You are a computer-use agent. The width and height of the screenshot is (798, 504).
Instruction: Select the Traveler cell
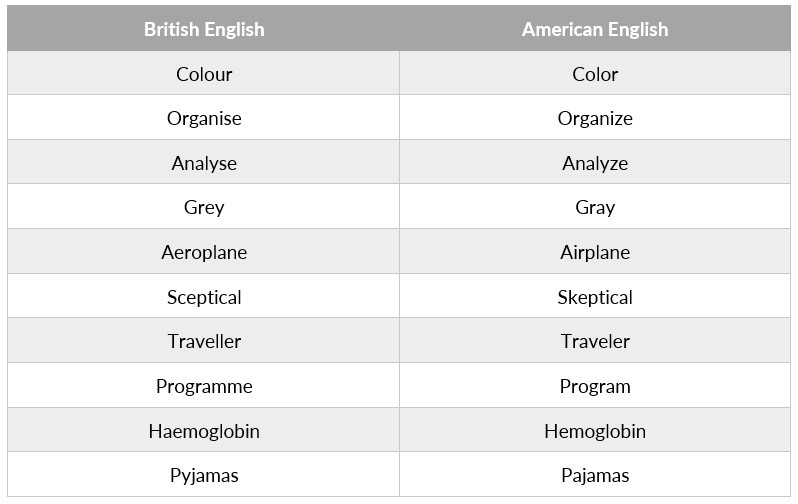click(595, 341)
